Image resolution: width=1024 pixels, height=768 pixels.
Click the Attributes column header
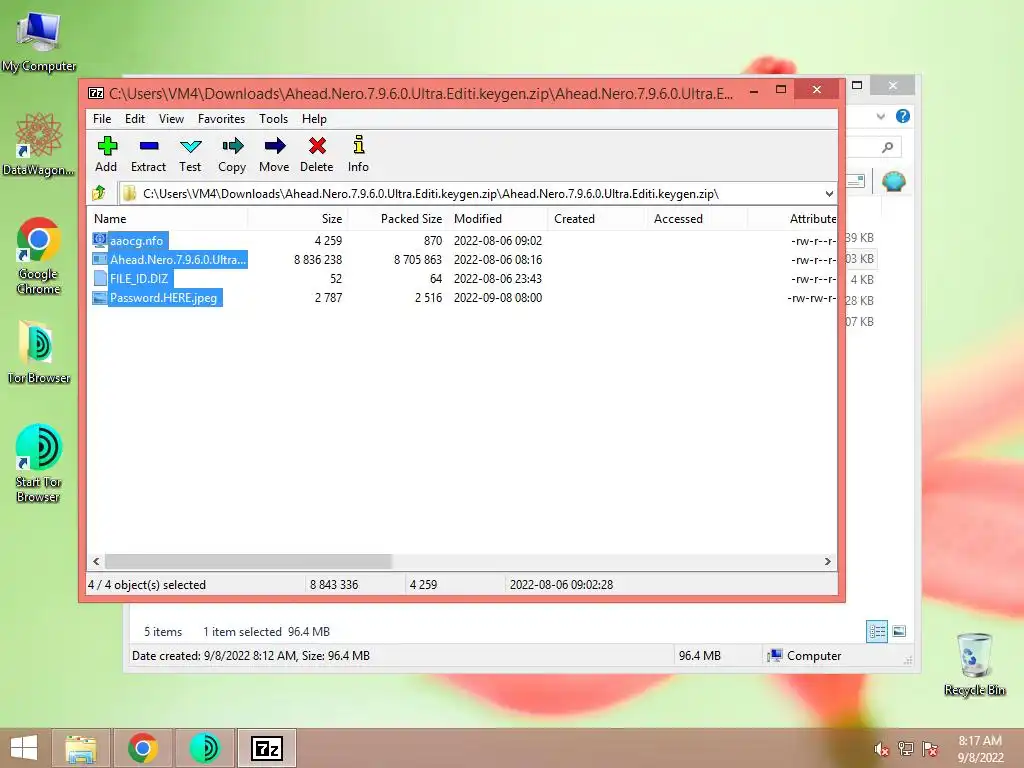coord(812,219)
